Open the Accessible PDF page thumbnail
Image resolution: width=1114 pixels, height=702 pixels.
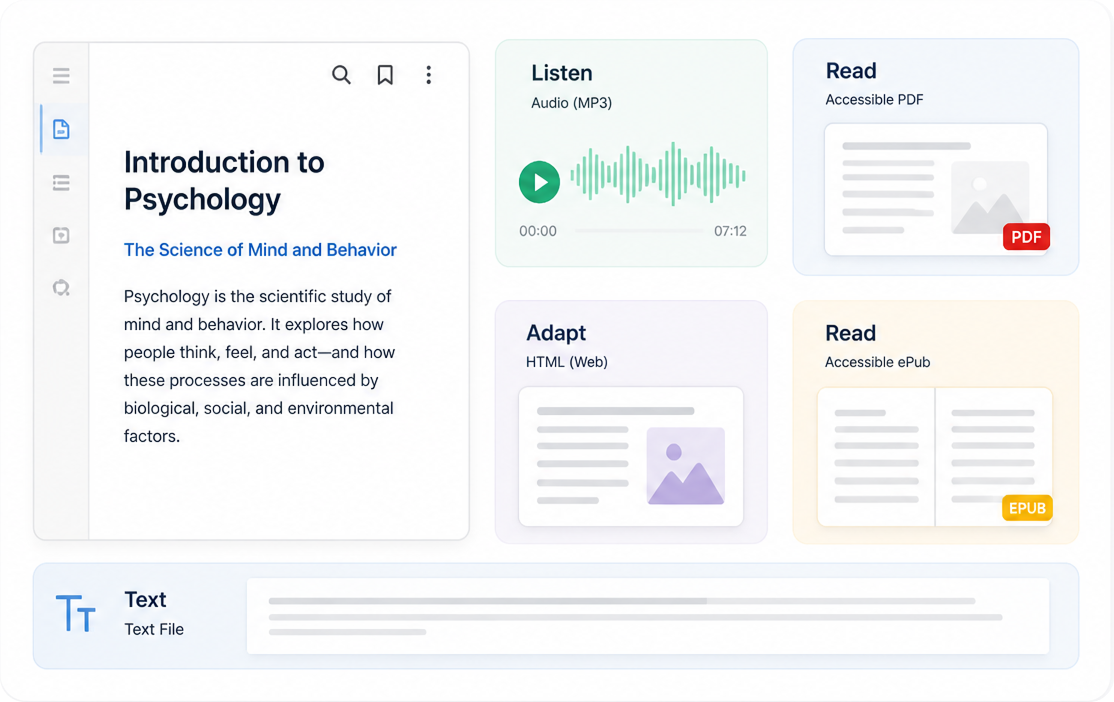tap(936, 189)
